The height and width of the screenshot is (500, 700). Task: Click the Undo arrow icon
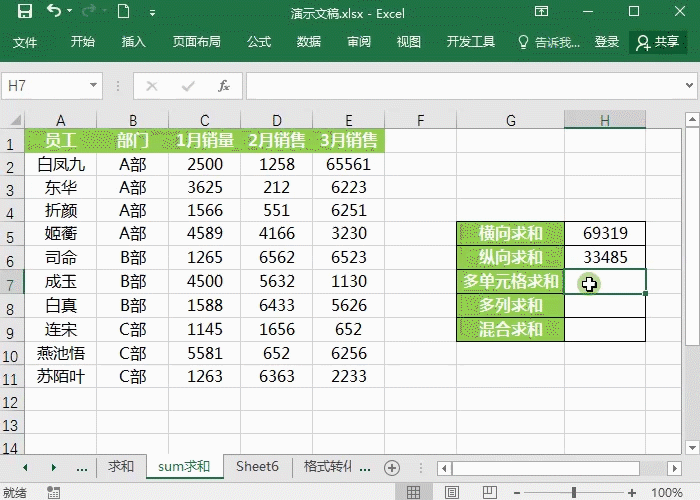coord(53,11)
